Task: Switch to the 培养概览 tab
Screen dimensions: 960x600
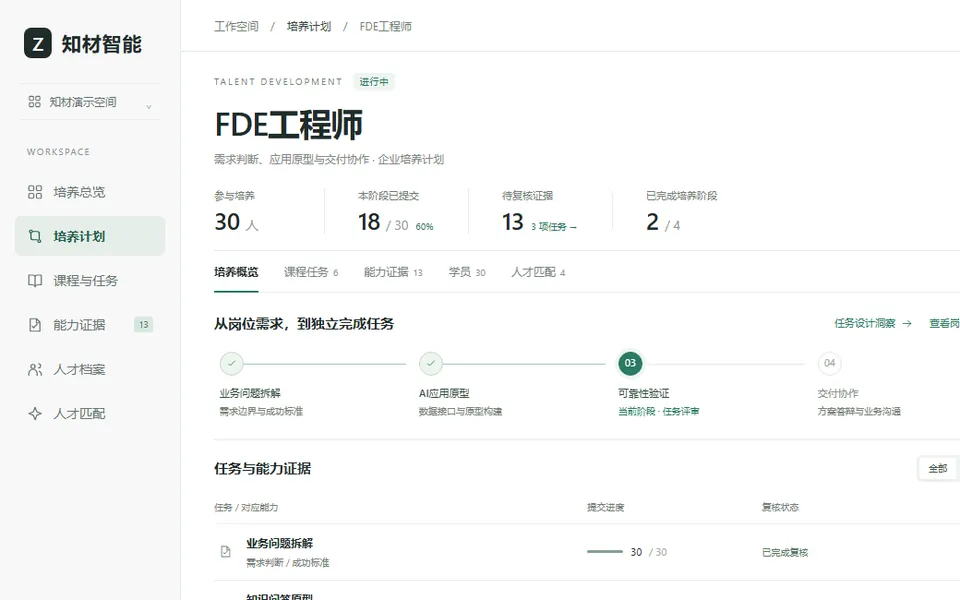Action: point(236,272)
